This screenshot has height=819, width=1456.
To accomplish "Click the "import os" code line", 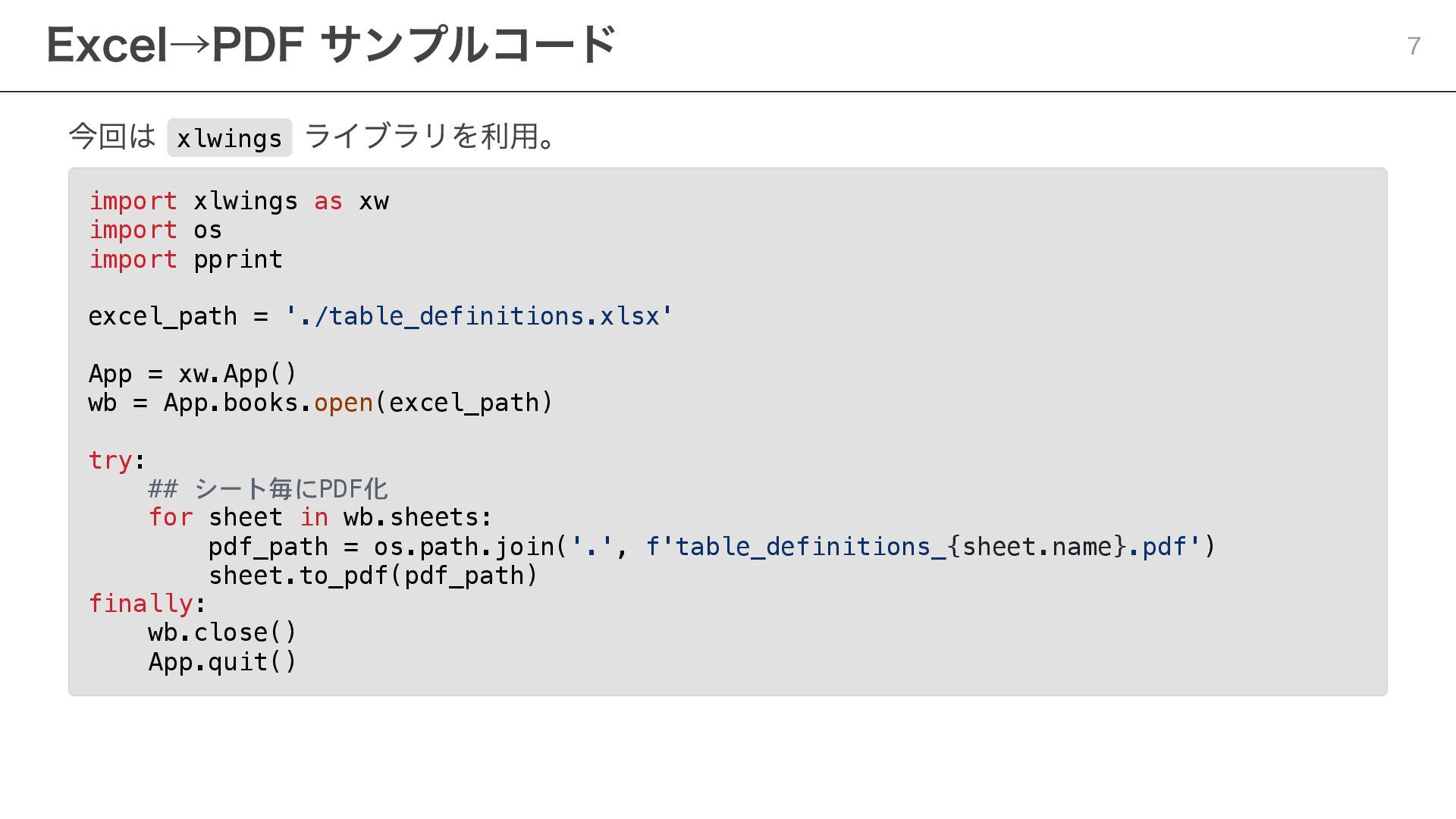I will tap(155, 230).
